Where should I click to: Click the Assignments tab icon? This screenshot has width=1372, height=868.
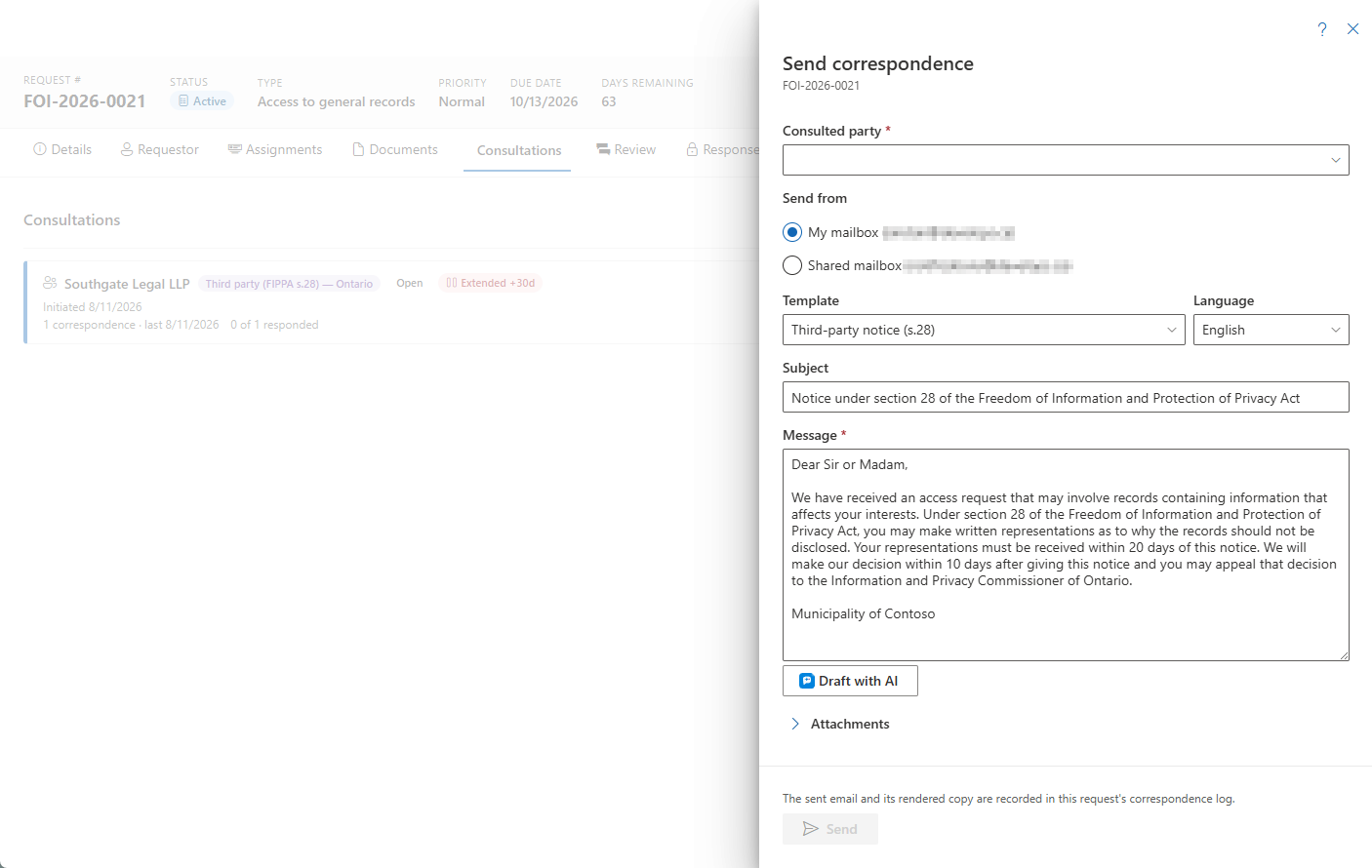[x=235, y=149]
